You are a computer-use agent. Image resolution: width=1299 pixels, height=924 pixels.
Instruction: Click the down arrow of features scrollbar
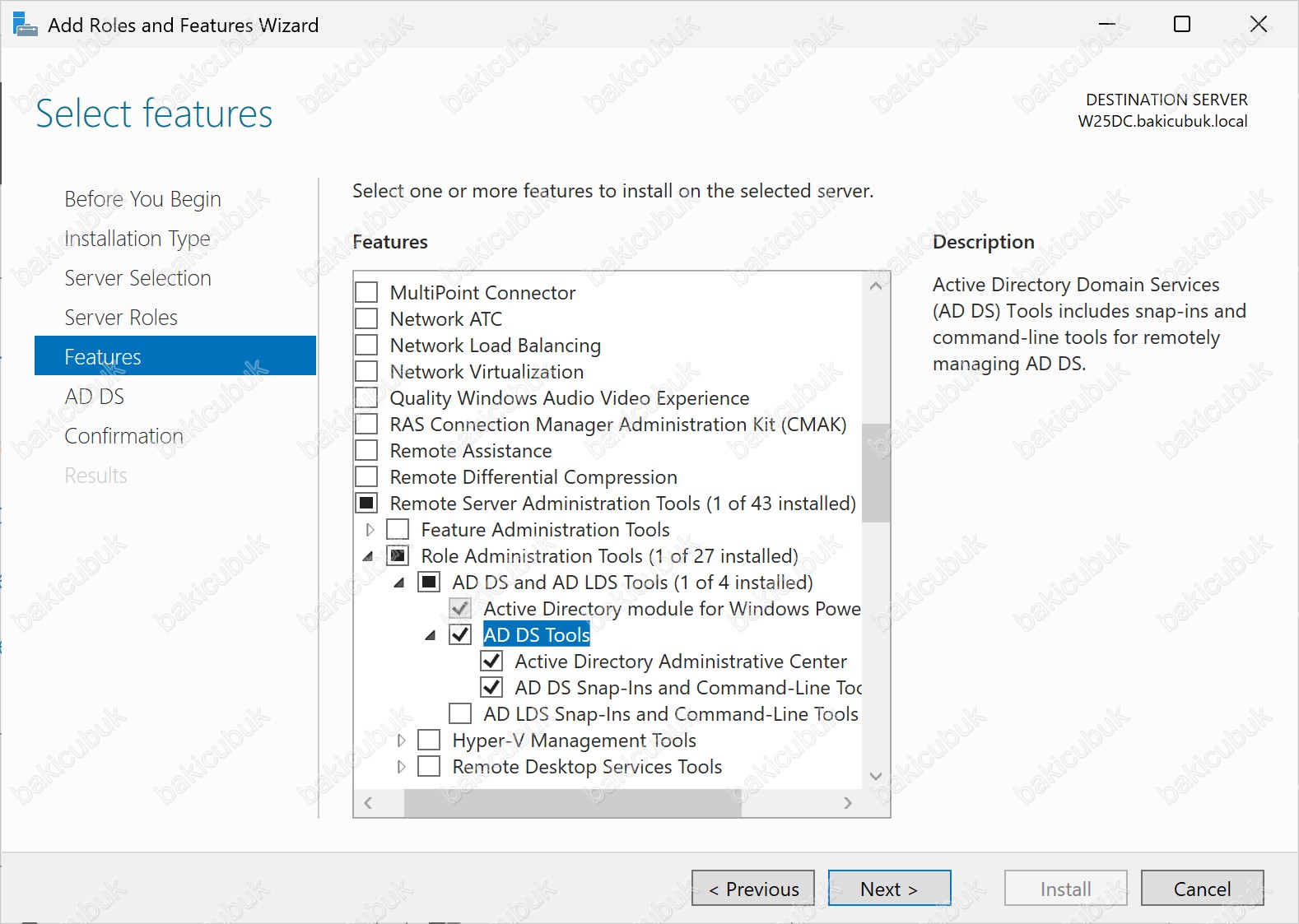click(x=876, y=776)
